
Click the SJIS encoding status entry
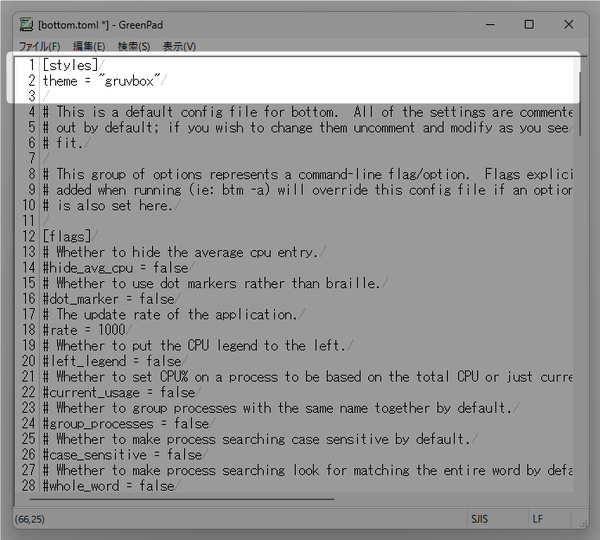[x=479, y=519]
